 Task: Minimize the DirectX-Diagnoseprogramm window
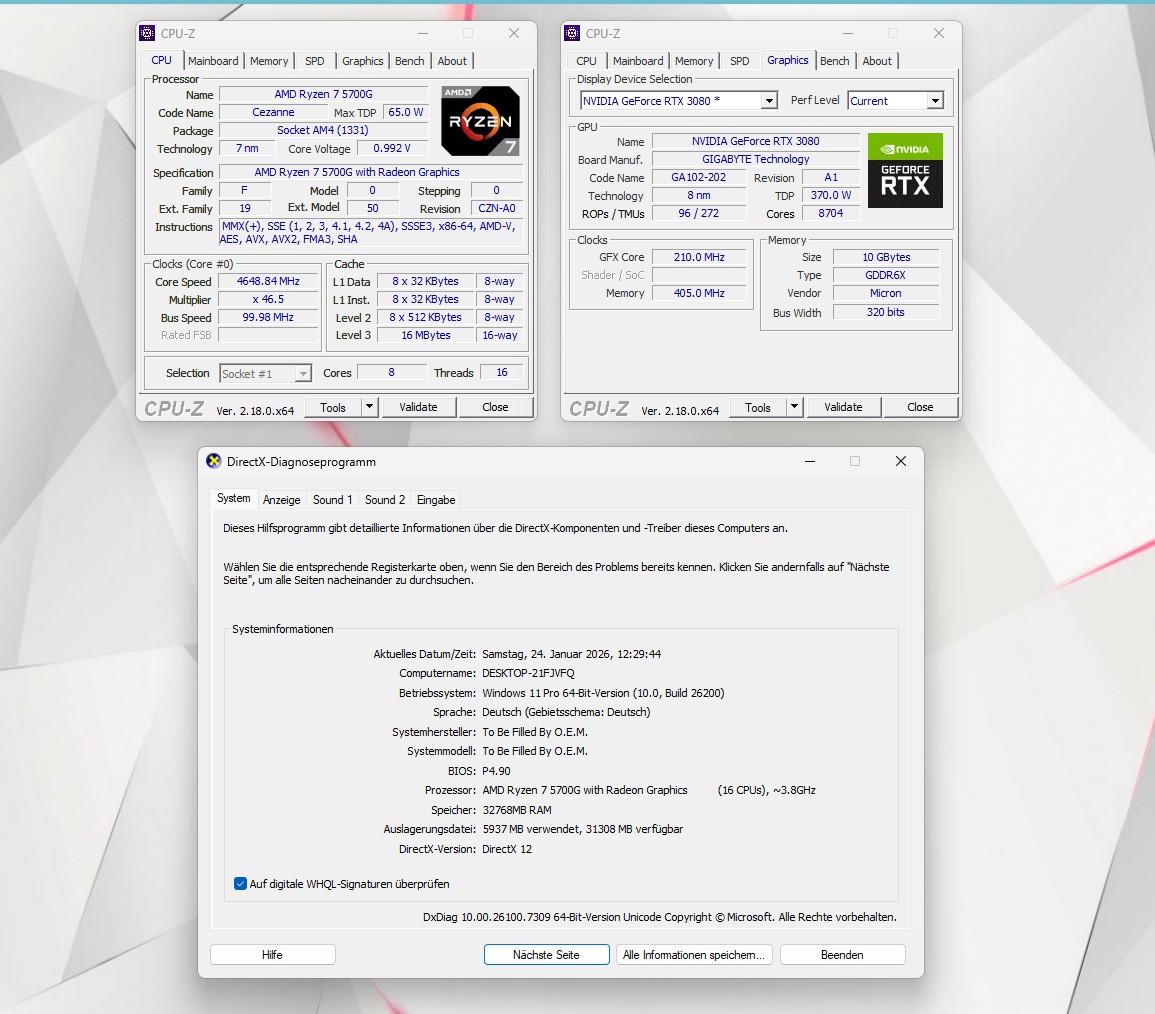click(x=810, y=461)
